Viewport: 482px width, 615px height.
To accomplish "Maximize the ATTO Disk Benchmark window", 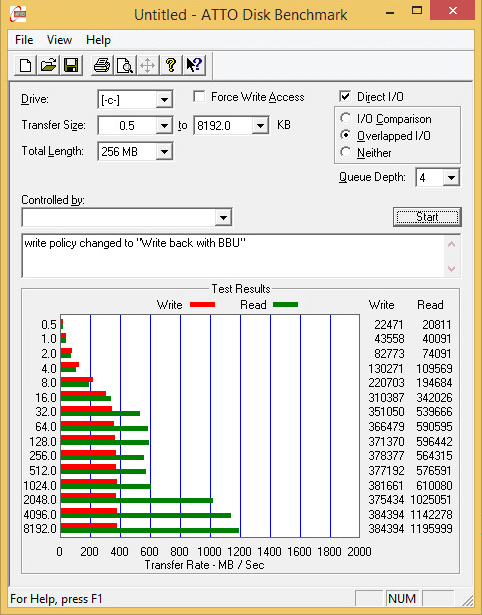I will pos(417,11).
